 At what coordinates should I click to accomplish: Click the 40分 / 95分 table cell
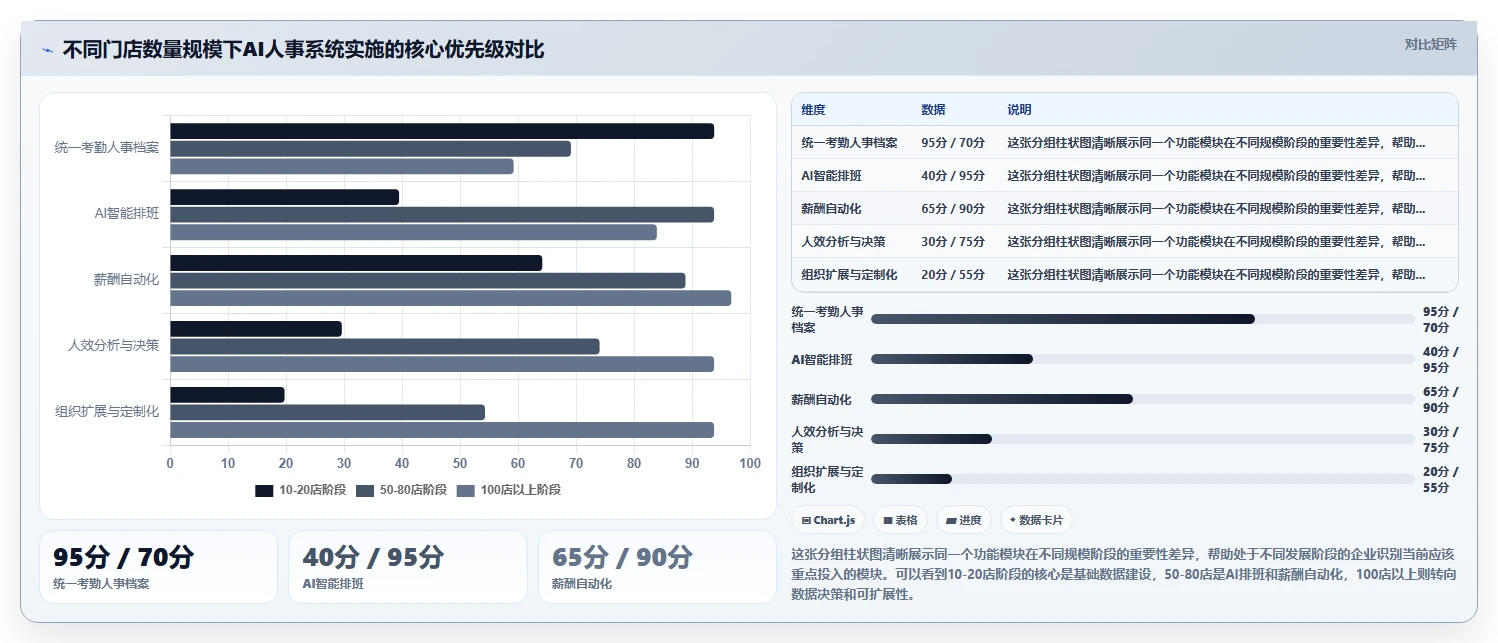[953, 176]
